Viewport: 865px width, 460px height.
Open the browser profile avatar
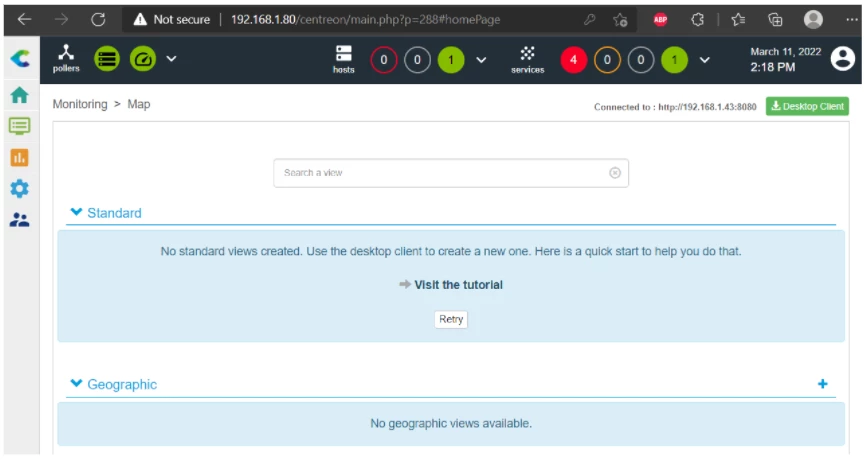click(x=813, y=20)
